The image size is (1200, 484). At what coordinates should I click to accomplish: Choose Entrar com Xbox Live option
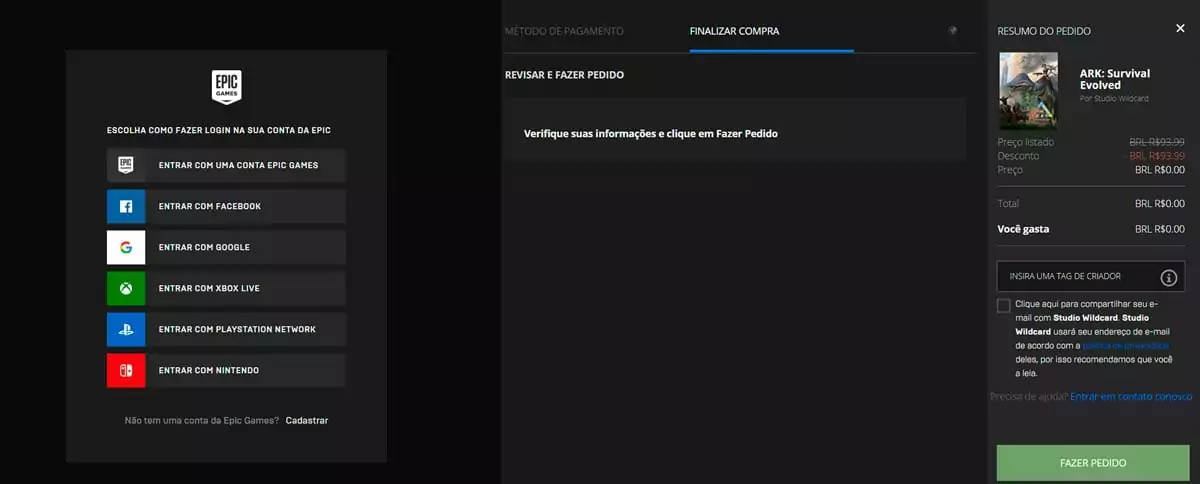(x=245, y=288)
